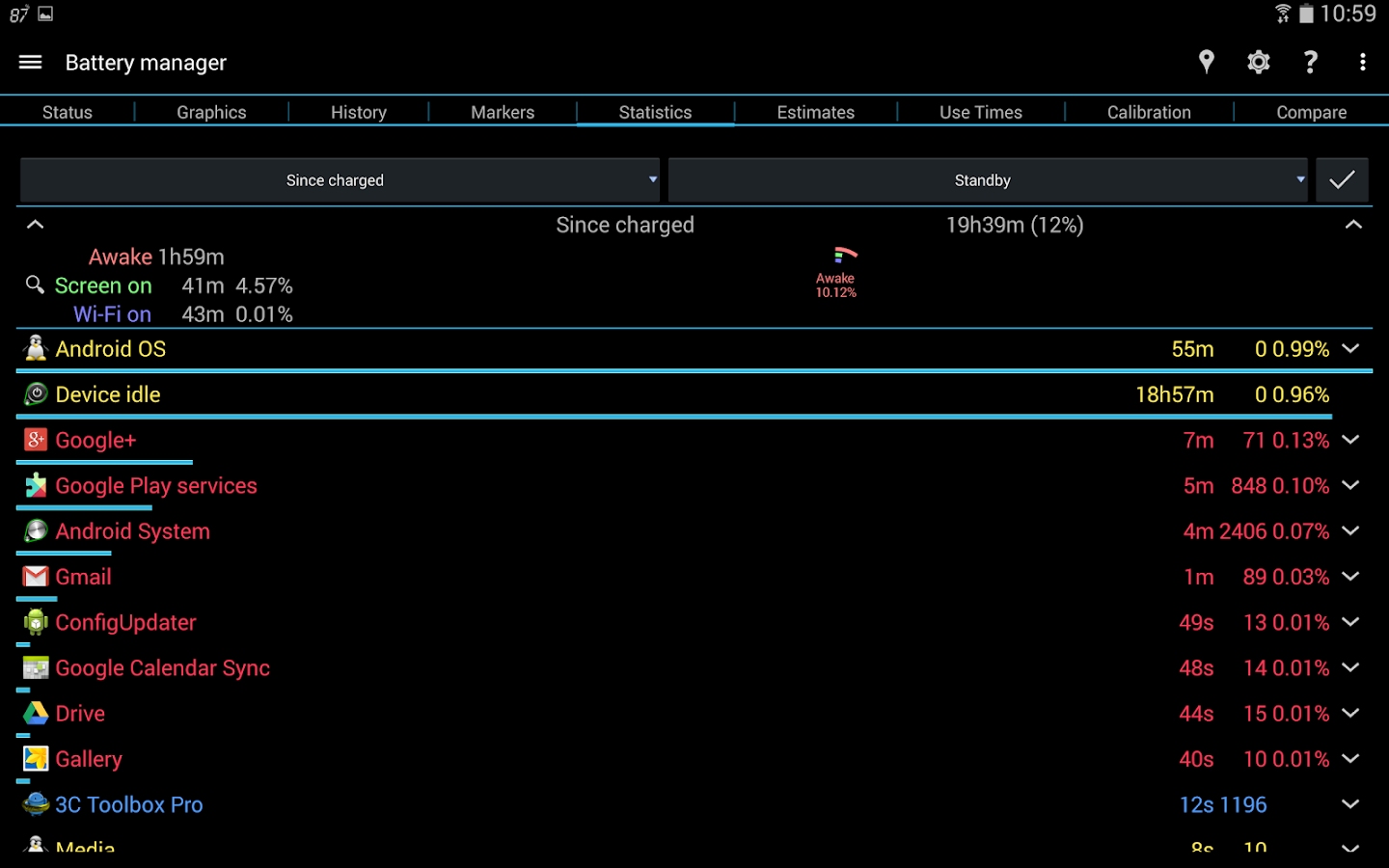Screen dimensions: 1389x868
Task: Select the Google Play services name
Action: pos(156,486)
